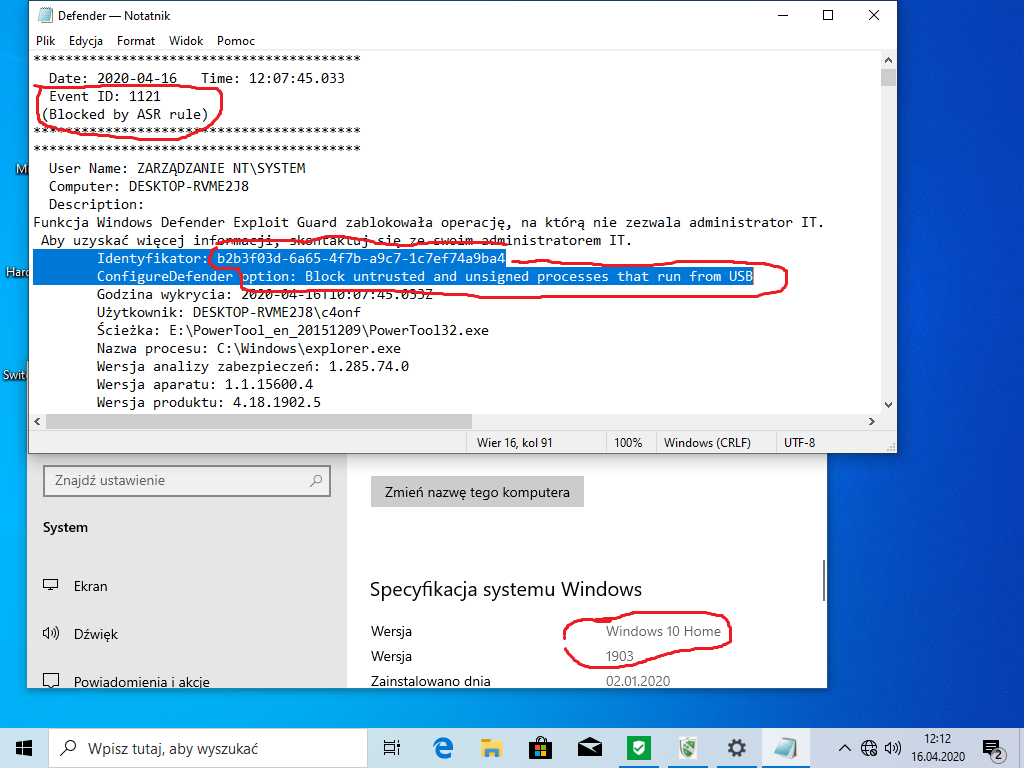This screenshot has height=768, width=1024.
Task: Open the Plik menu in Notepad
Action: 46,40
